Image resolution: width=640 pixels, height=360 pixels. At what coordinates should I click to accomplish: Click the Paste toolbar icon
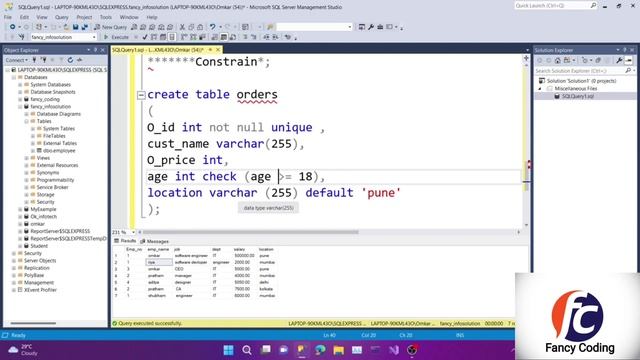tap(200, 27)
